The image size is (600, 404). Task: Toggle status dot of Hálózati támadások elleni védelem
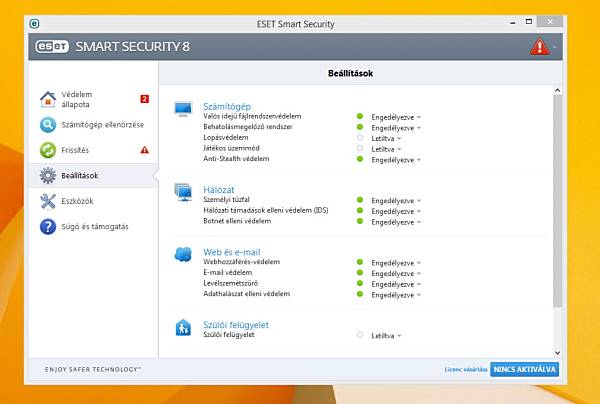pyautogui.click(x=360, y=210)
